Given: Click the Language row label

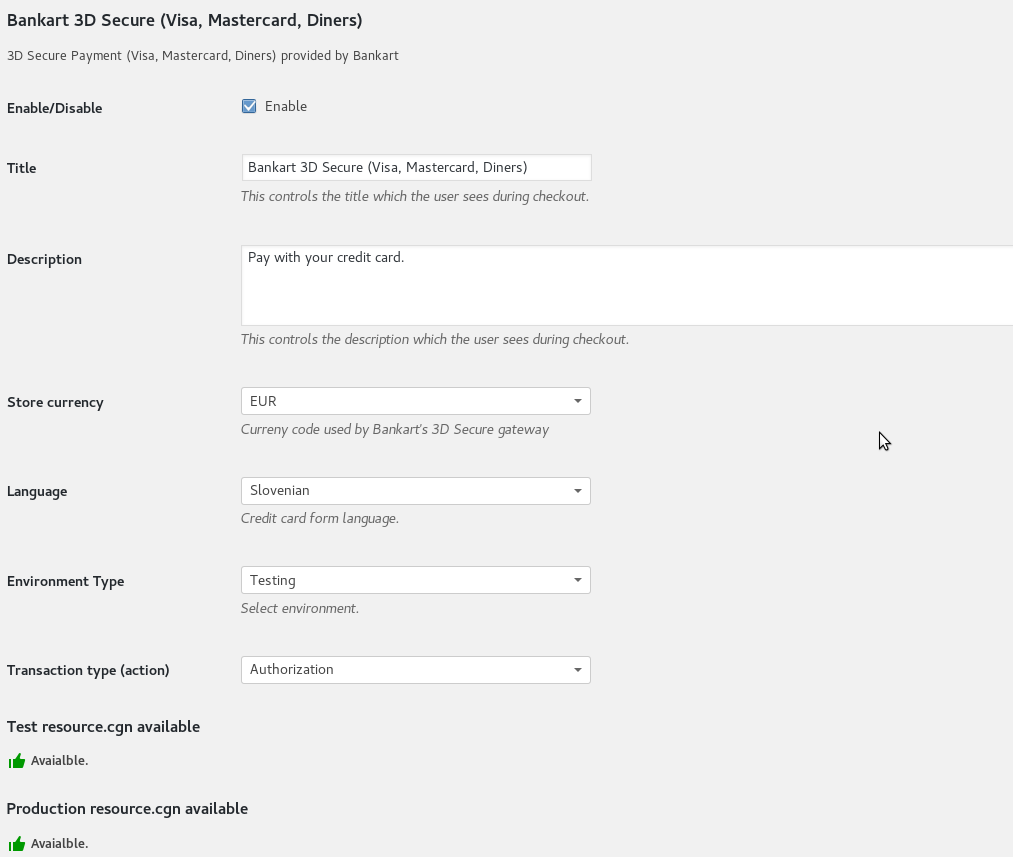Looking at the screenshot, I should tap(37, 491).
